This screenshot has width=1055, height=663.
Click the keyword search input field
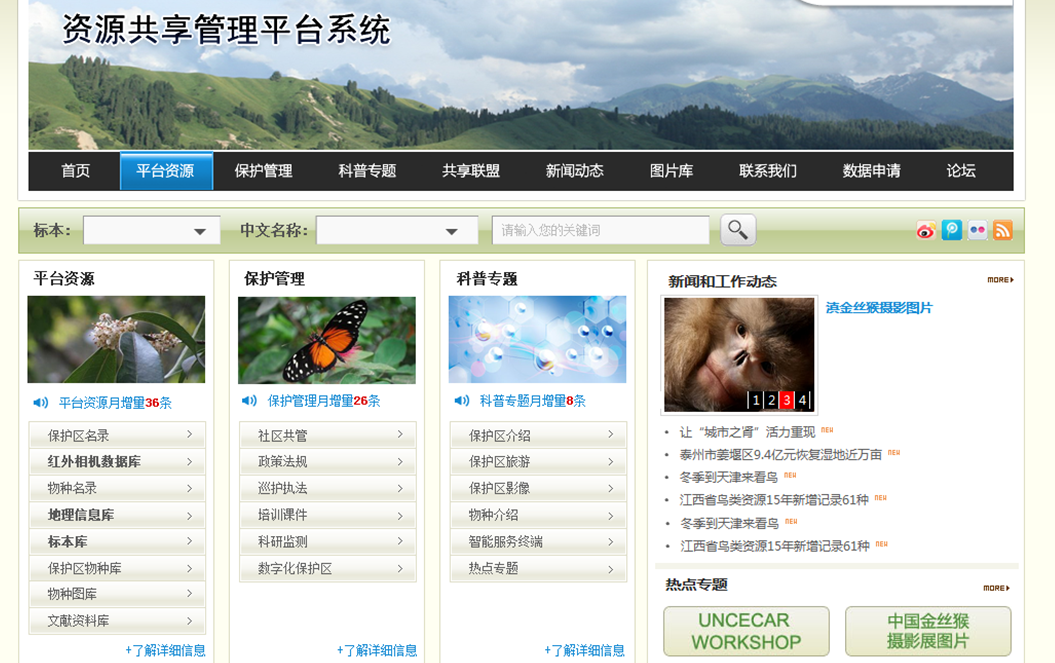[600, 230]
